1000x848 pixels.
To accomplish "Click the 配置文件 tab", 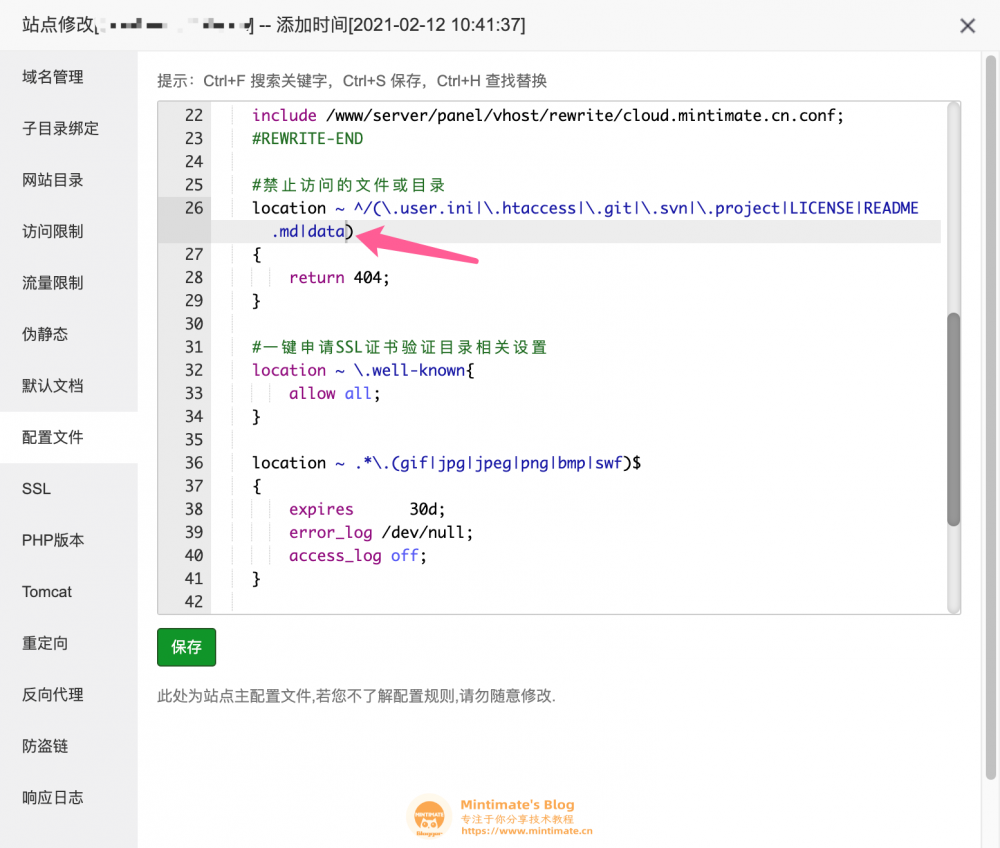I will click(53, 437).
